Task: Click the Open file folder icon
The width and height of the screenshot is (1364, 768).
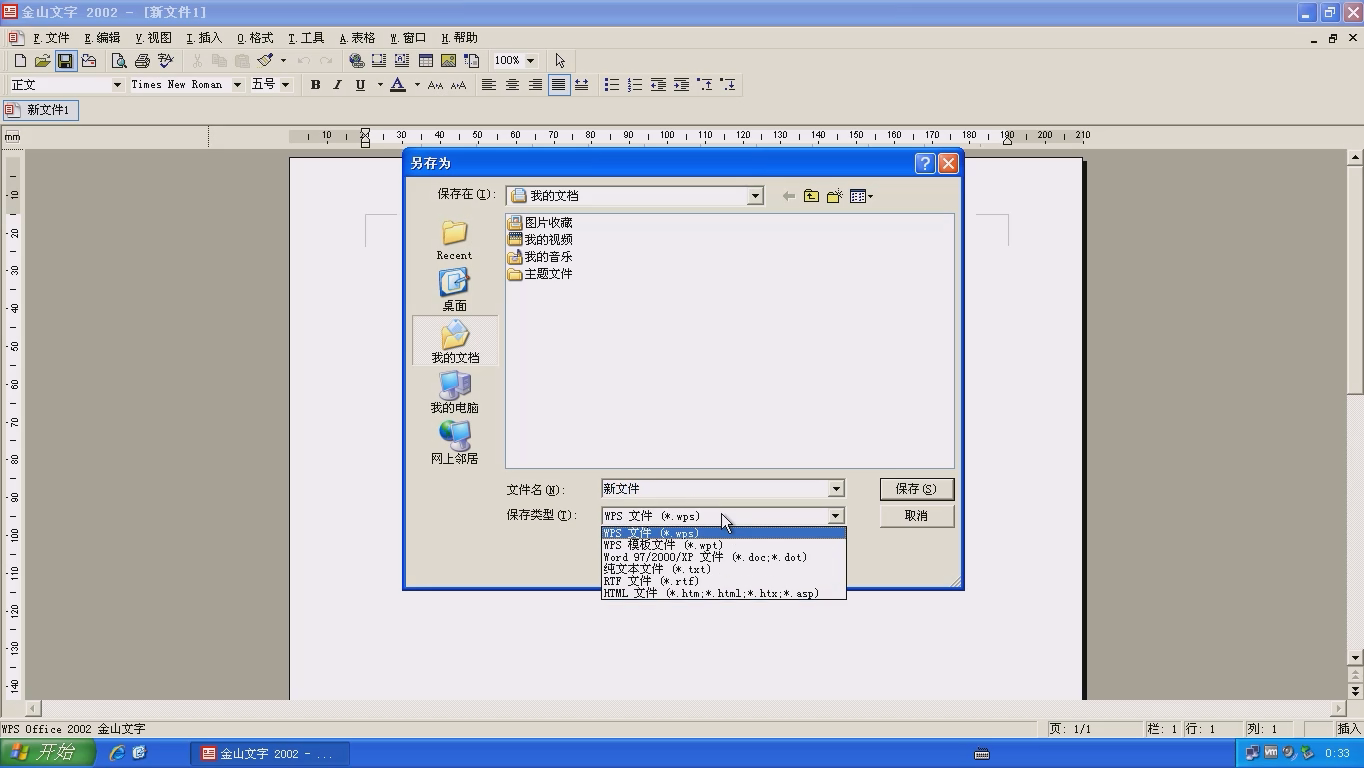Action: pyautogui.click(x=42, y=61)
